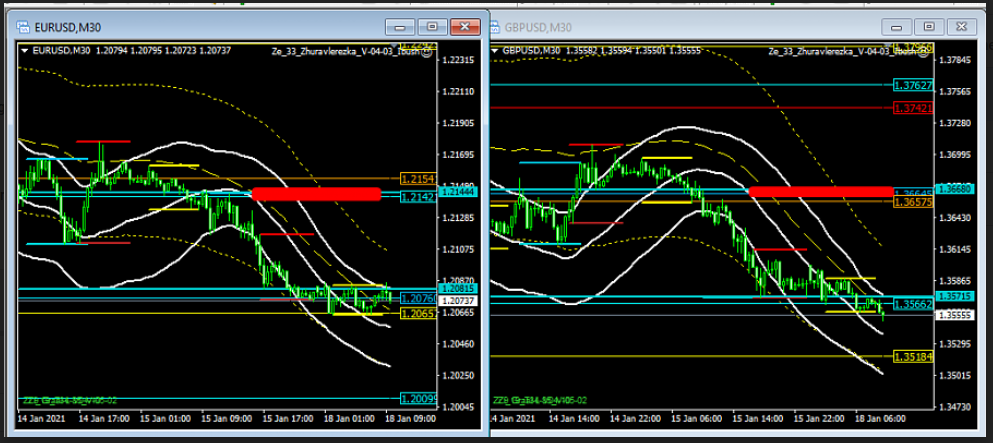The height and width of the screenshot is (443, 993).
Task: Select the red thick bar on GBPUSD chart
Action: [x=820, y=190]
